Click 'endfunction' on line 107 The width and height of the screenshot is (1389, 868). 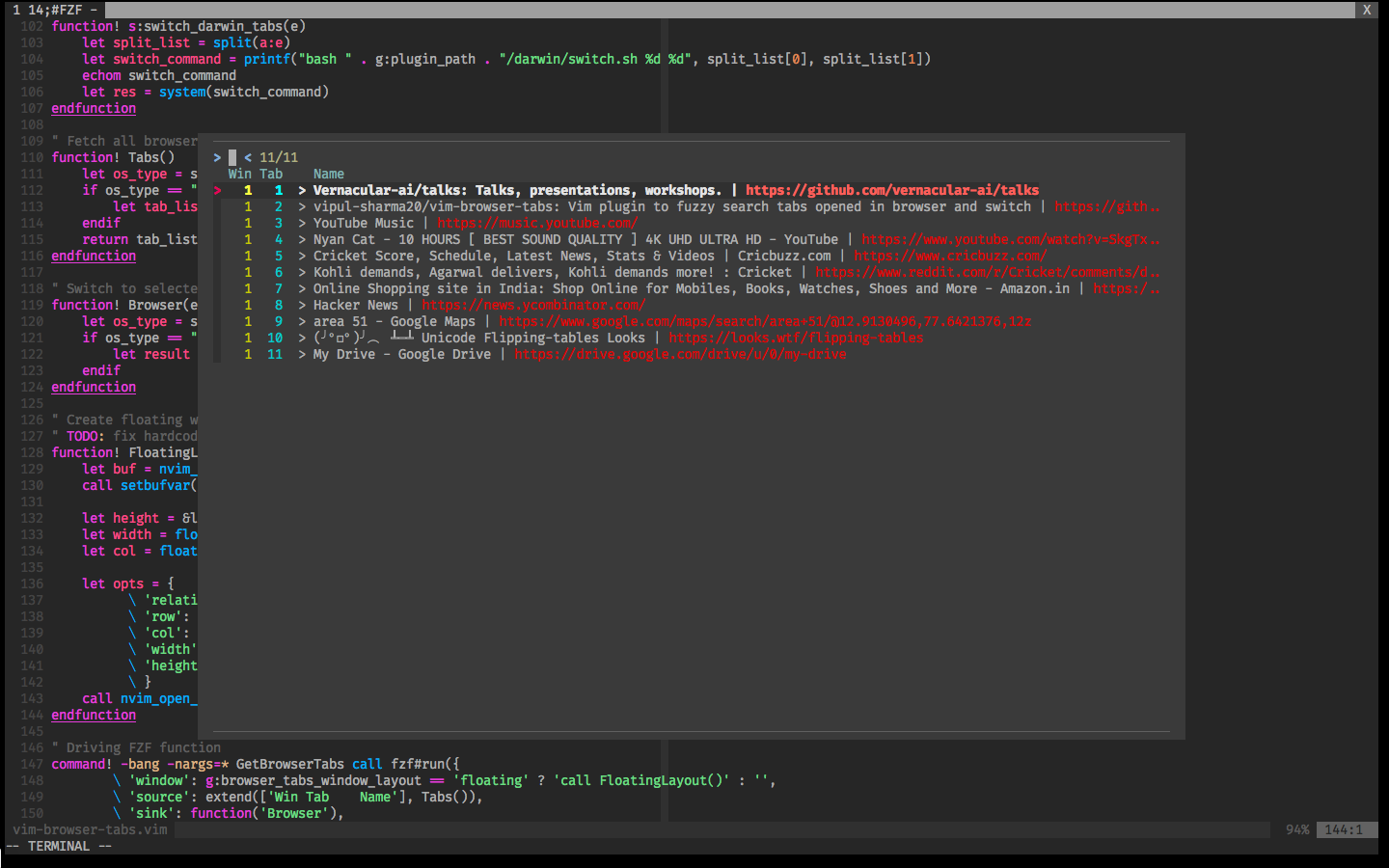tap(94, 108)
